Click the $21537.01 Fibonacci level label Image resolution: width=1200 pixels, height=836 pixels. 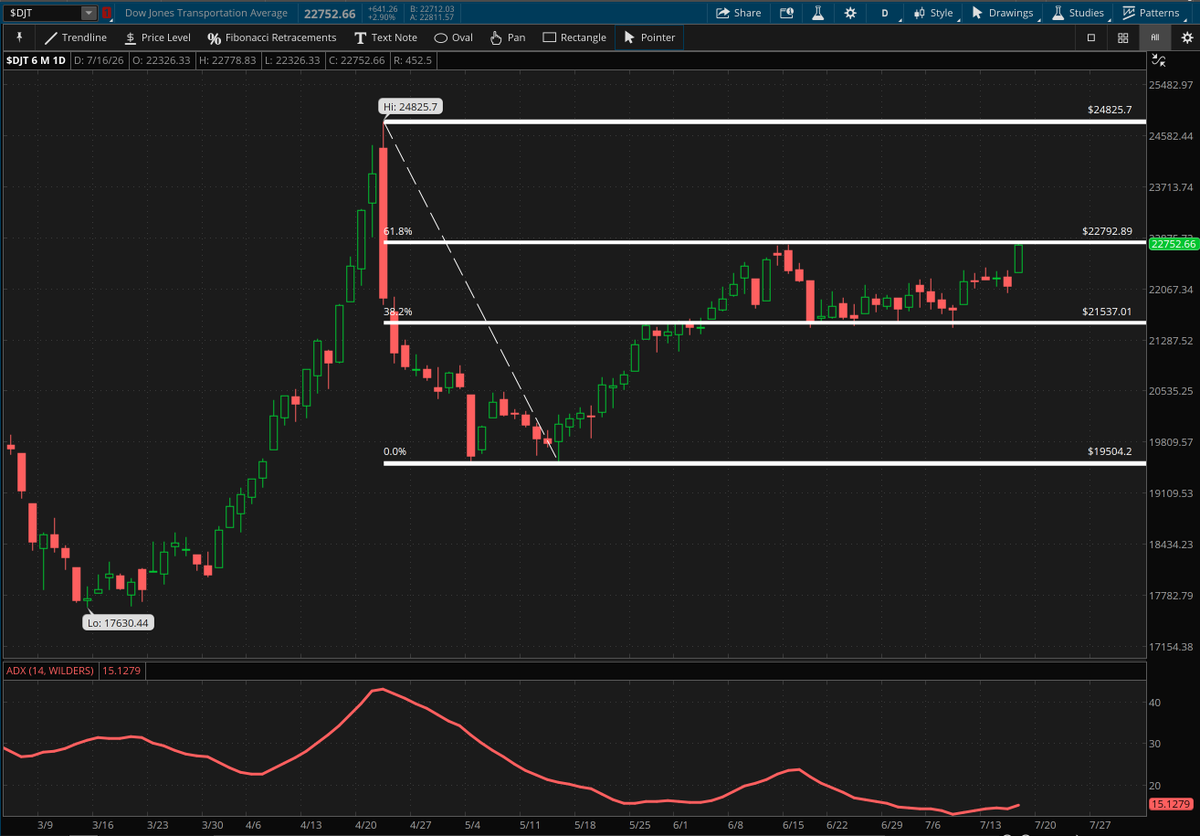pyautogui.click(x=1107, y=311)
